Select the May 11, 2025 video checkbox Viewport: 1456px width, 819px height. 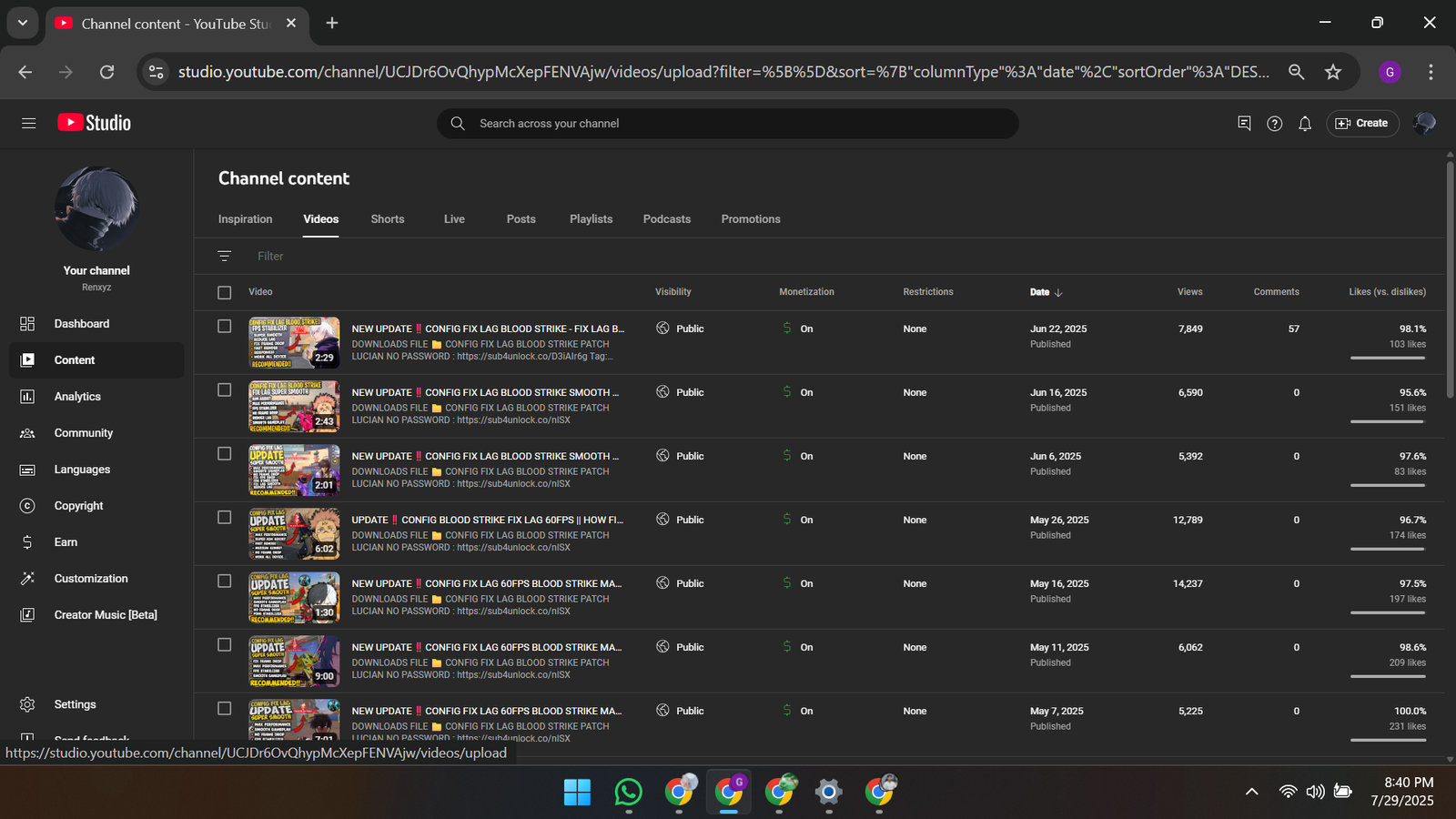(225, 644)
